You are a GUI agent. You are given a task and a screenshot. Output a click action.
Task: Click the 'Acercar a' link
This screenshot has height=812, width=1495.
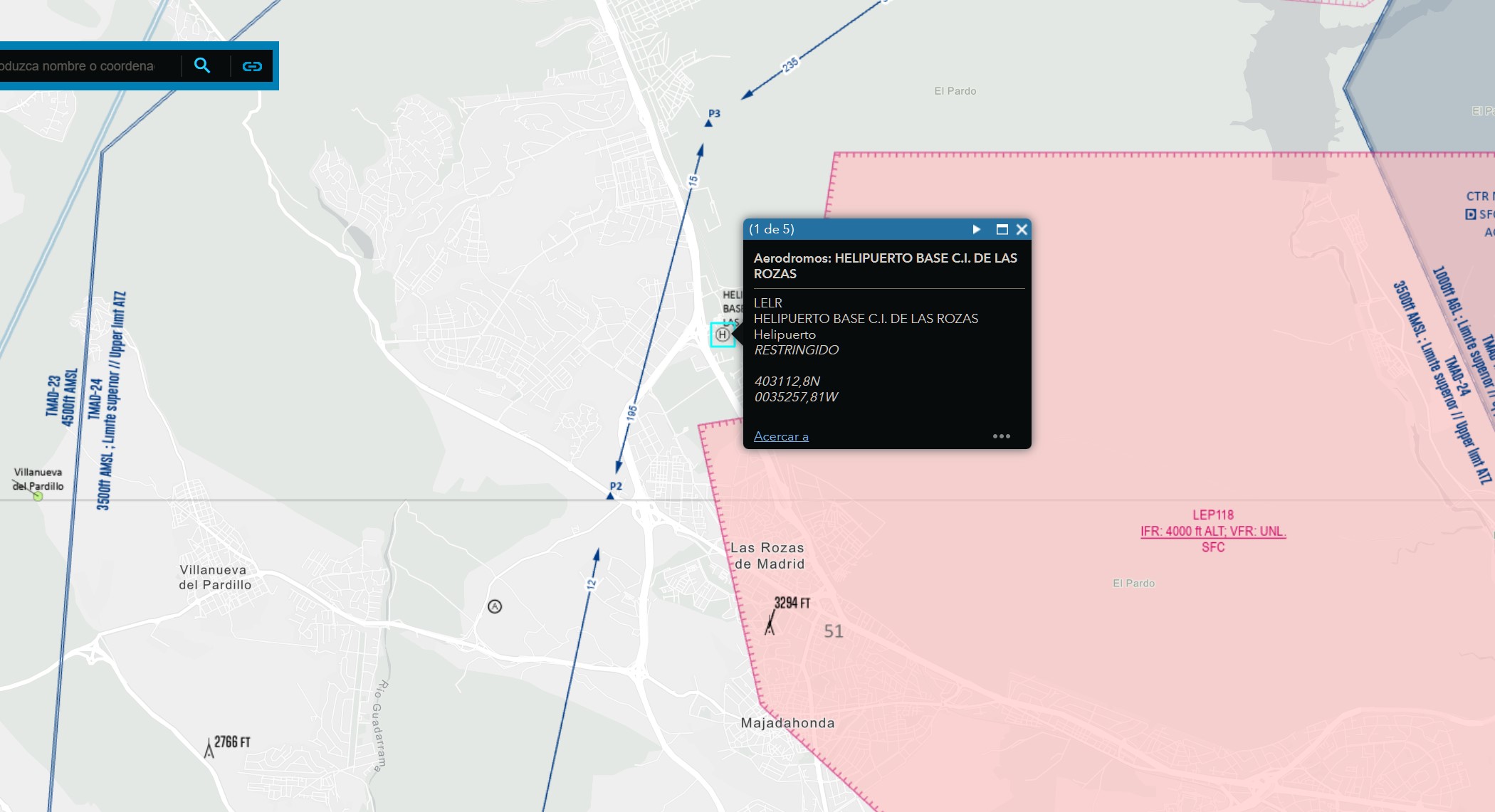tap(781, 436)
